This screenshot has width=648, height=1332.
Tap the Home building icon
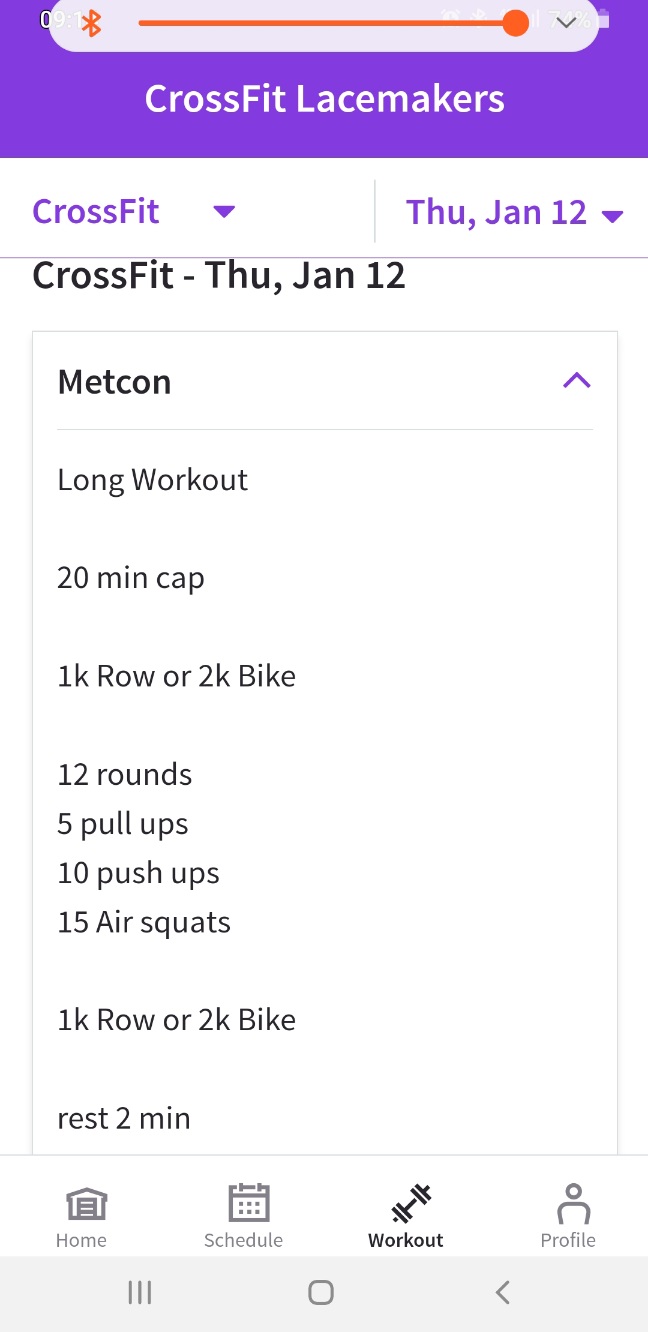point(86,1204)
